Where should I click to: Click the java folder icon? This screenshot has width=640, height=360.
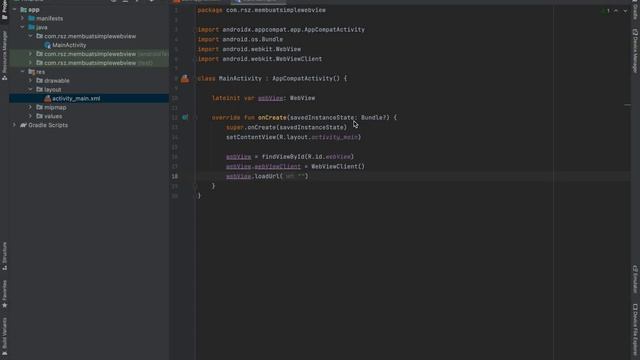tap(31, 27)
